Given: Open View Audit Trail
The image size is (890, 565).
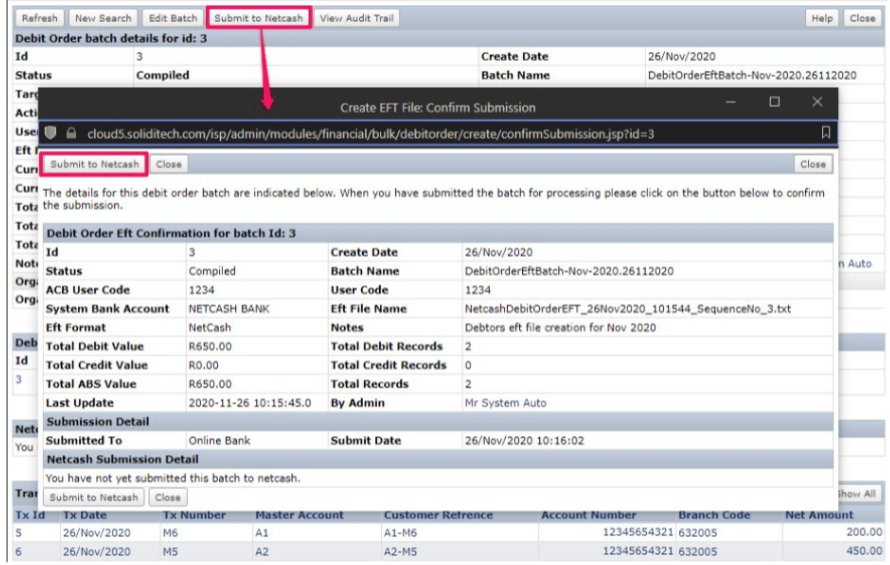Looking at the screenshot, I should 357,18.
